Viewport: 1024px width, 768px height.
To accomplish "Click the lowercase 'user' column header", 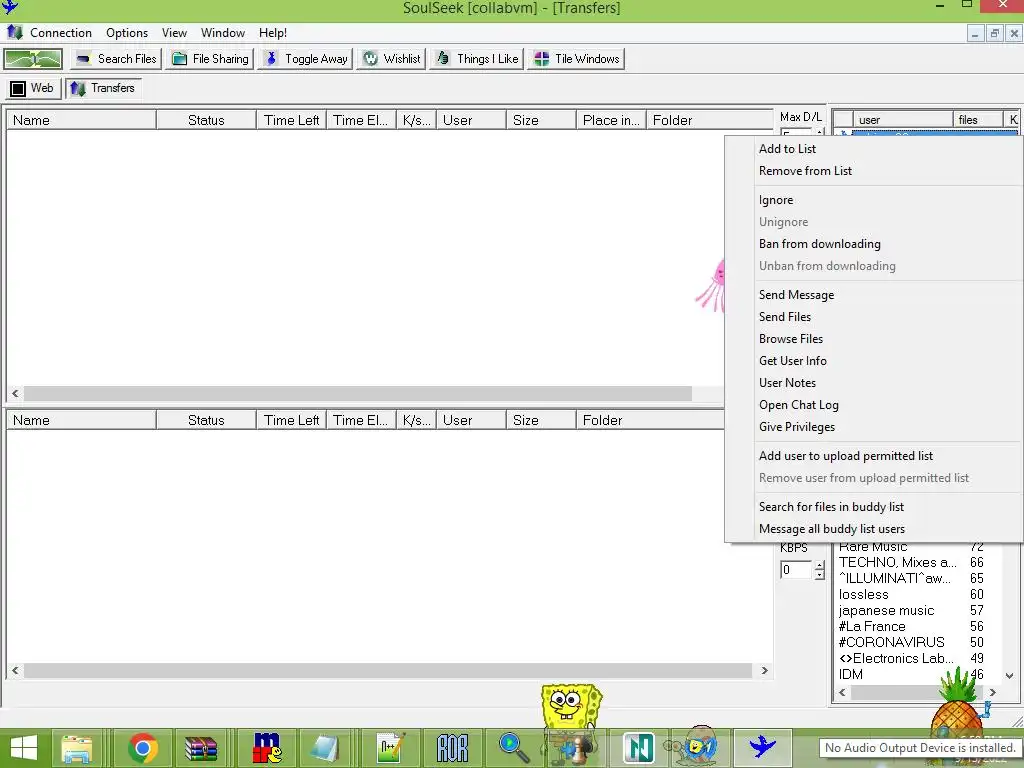I will (903, 120).
